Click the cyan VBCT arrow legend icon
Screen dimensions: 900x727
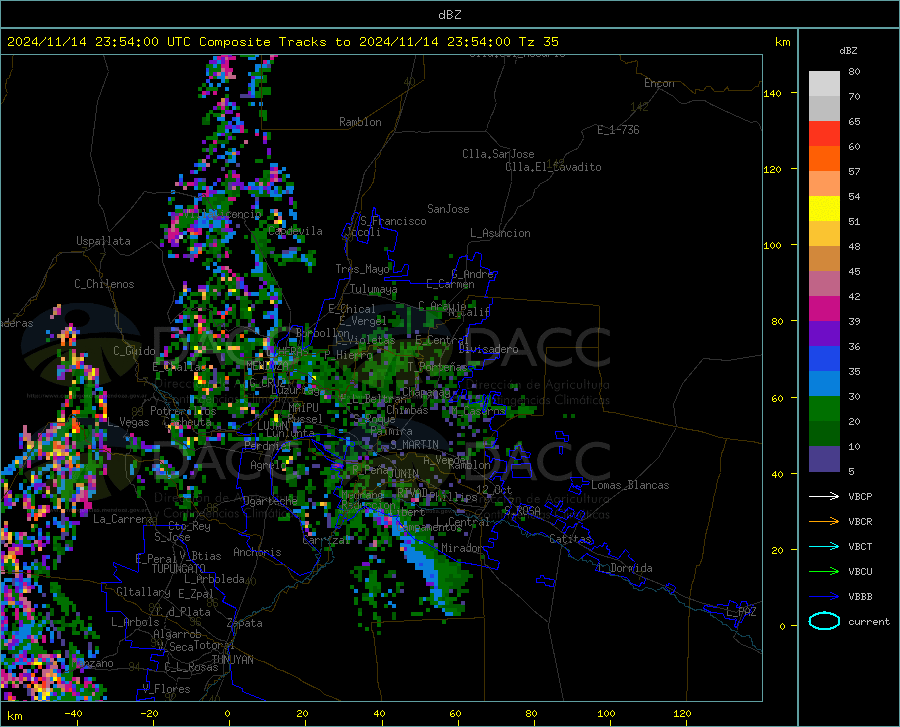(824, 546)
